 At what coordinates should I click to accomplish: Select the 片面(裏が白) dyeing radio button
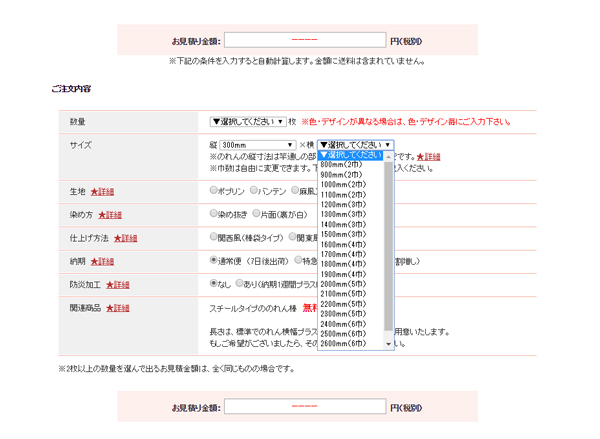pyautogui.click(x=256, y=213)
